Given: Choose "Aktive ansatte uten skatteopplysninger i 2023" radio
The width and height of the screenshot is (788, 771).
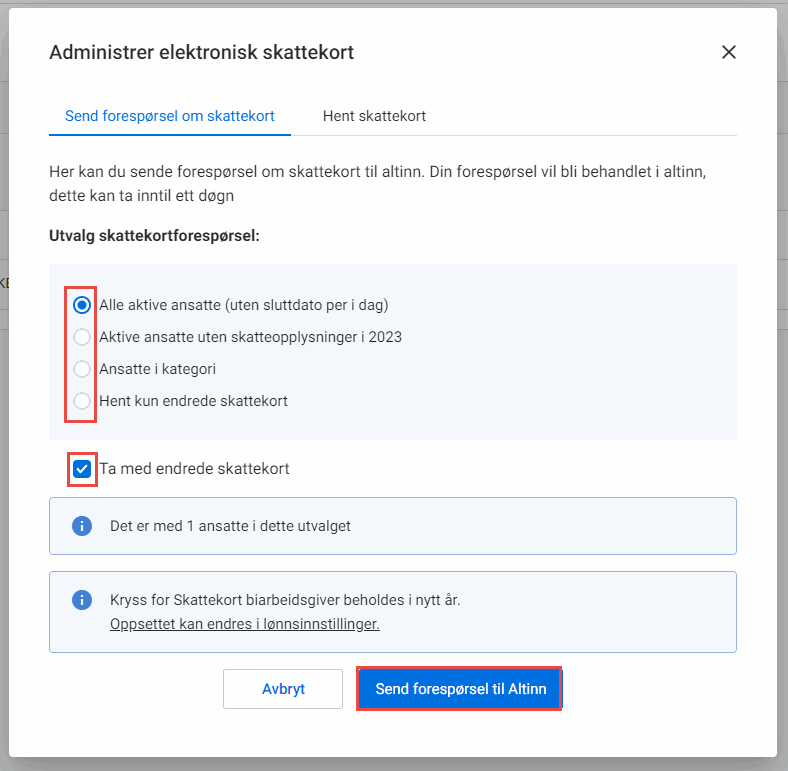Looking at the screenshot, I should click(82, 337).
